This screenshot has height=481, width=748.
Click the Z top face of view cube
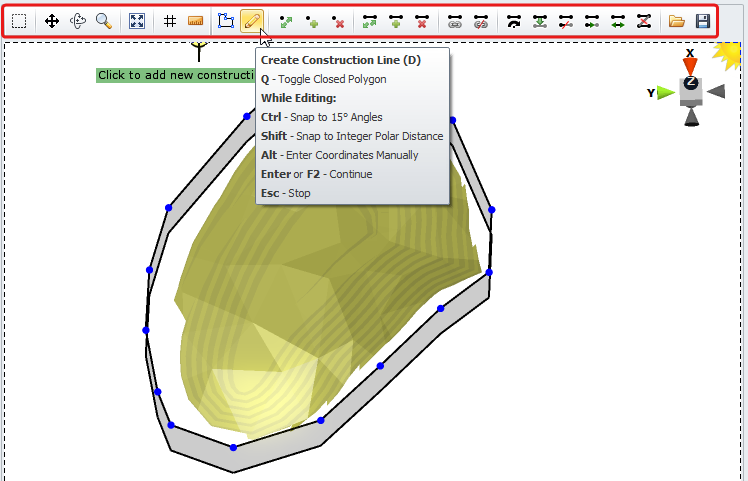click(x=691, y=83)
